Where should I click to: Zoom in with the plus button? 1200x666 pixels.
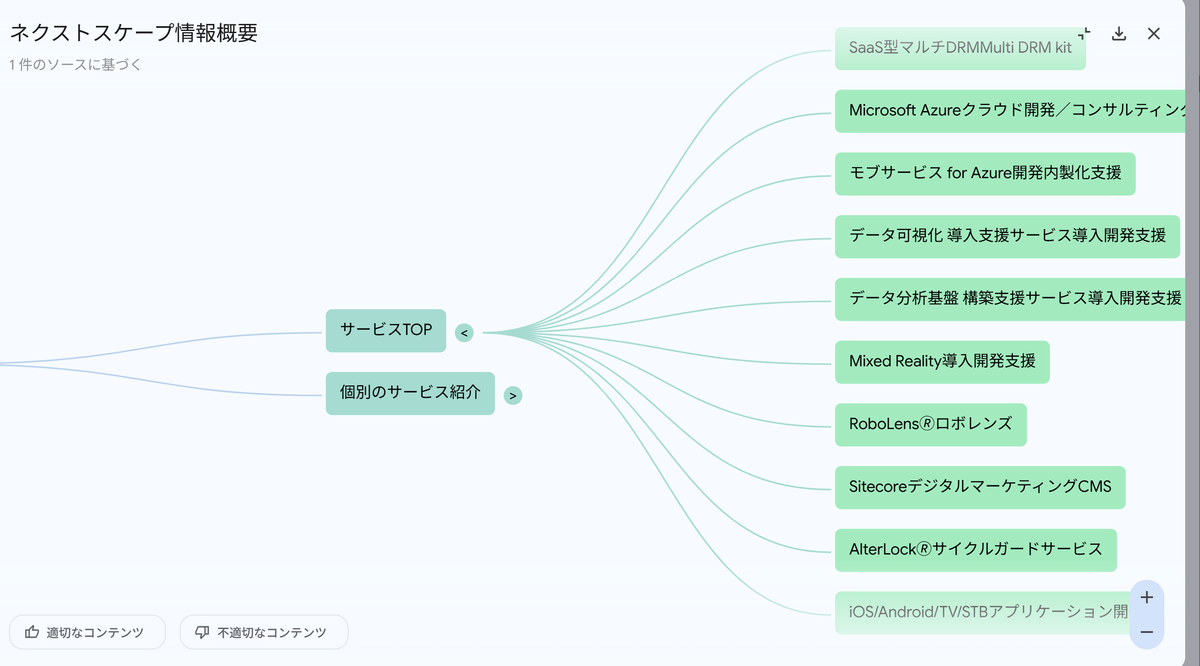coord(1147,597)
